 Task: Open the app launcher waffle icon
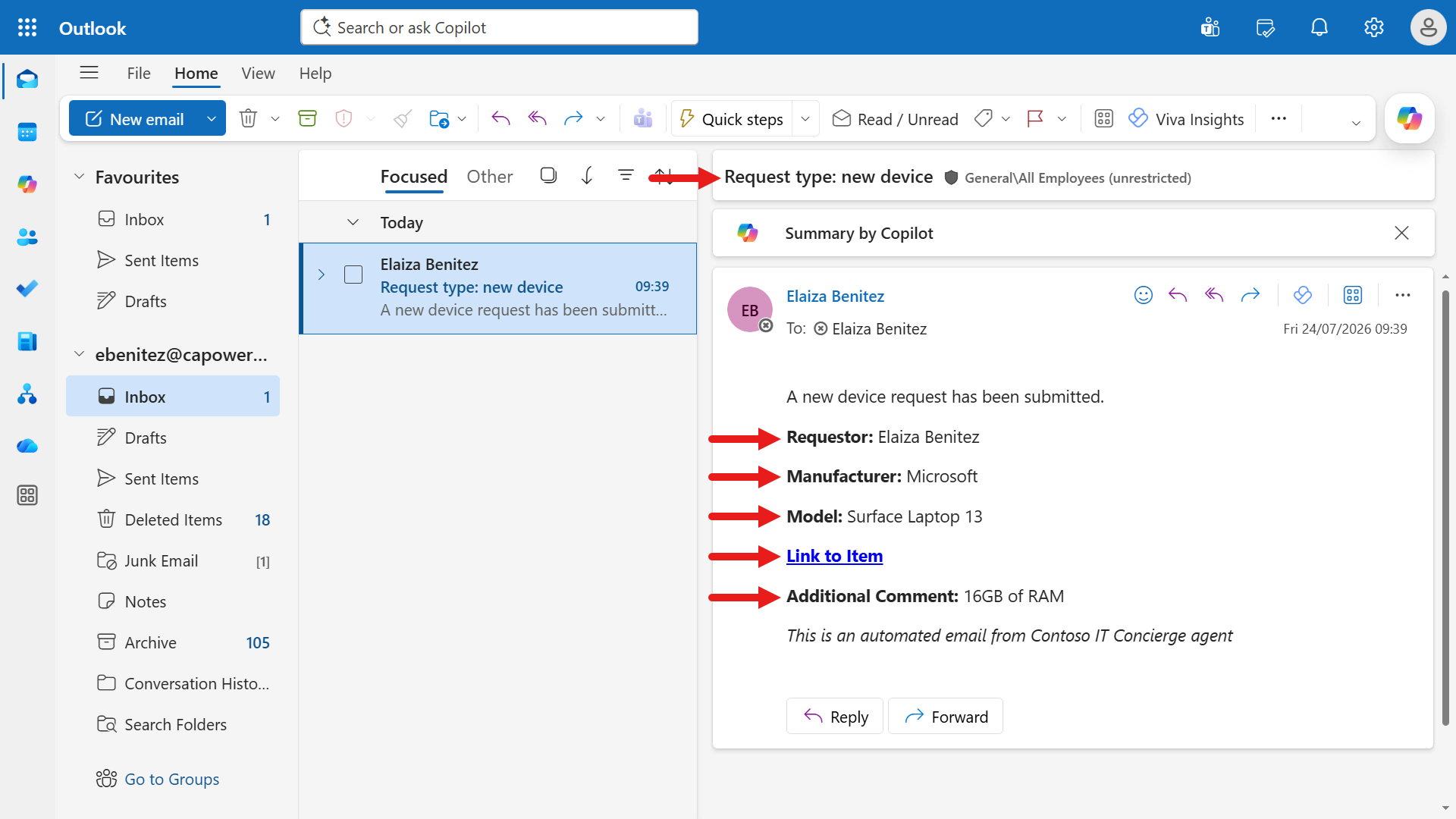coord(27,28)
